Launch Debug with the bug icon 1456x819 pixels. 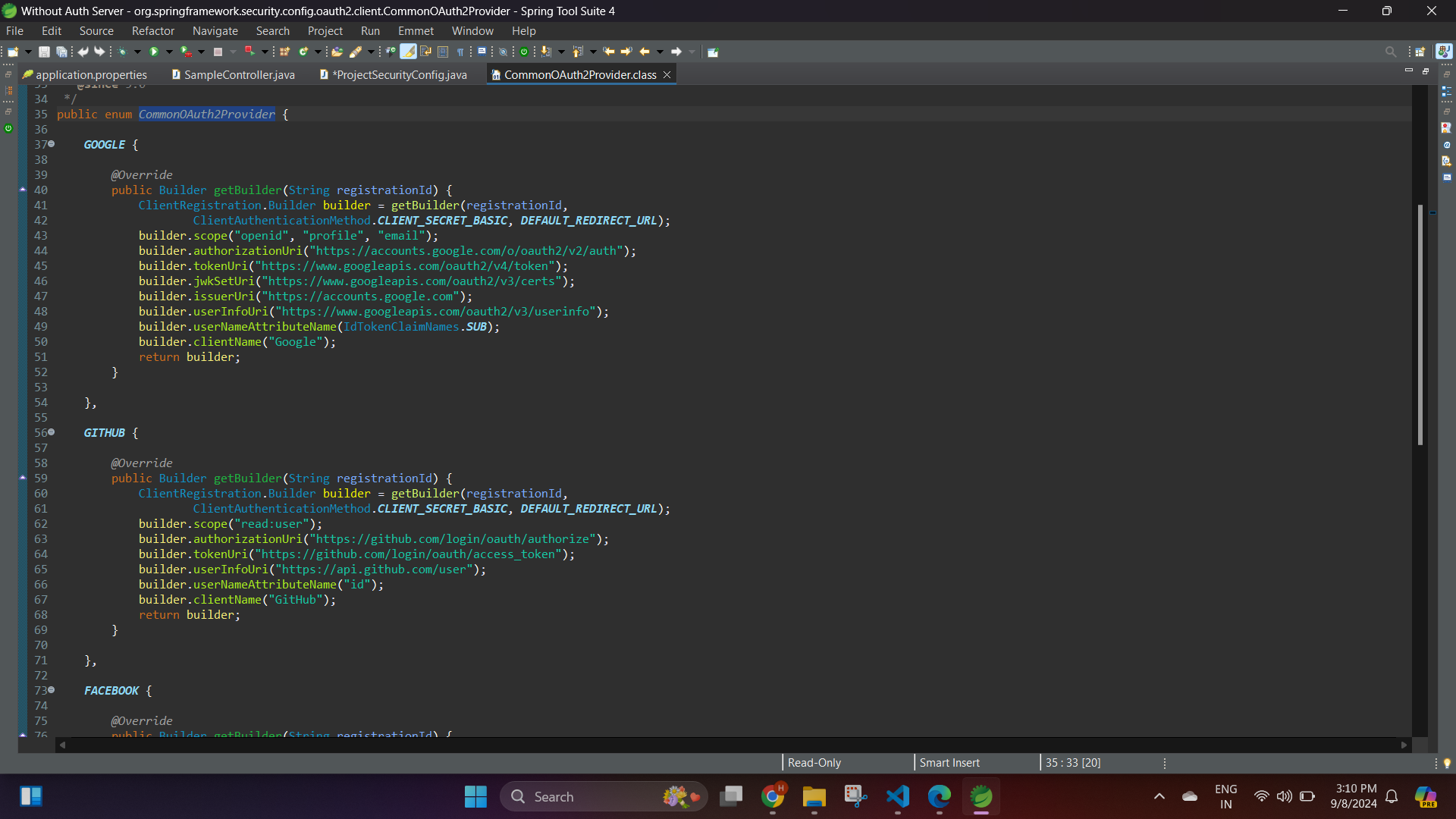(x=122, y=52)
